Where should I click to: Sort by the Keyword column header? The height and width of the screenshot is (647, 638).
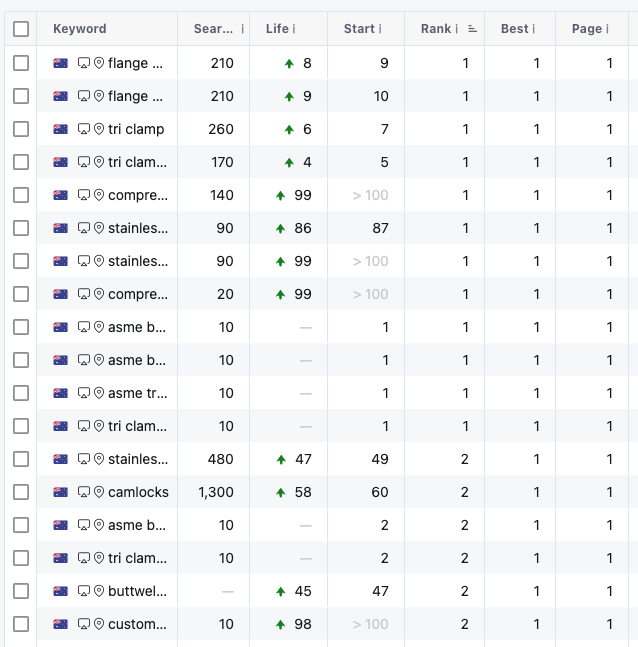[80, 29]
